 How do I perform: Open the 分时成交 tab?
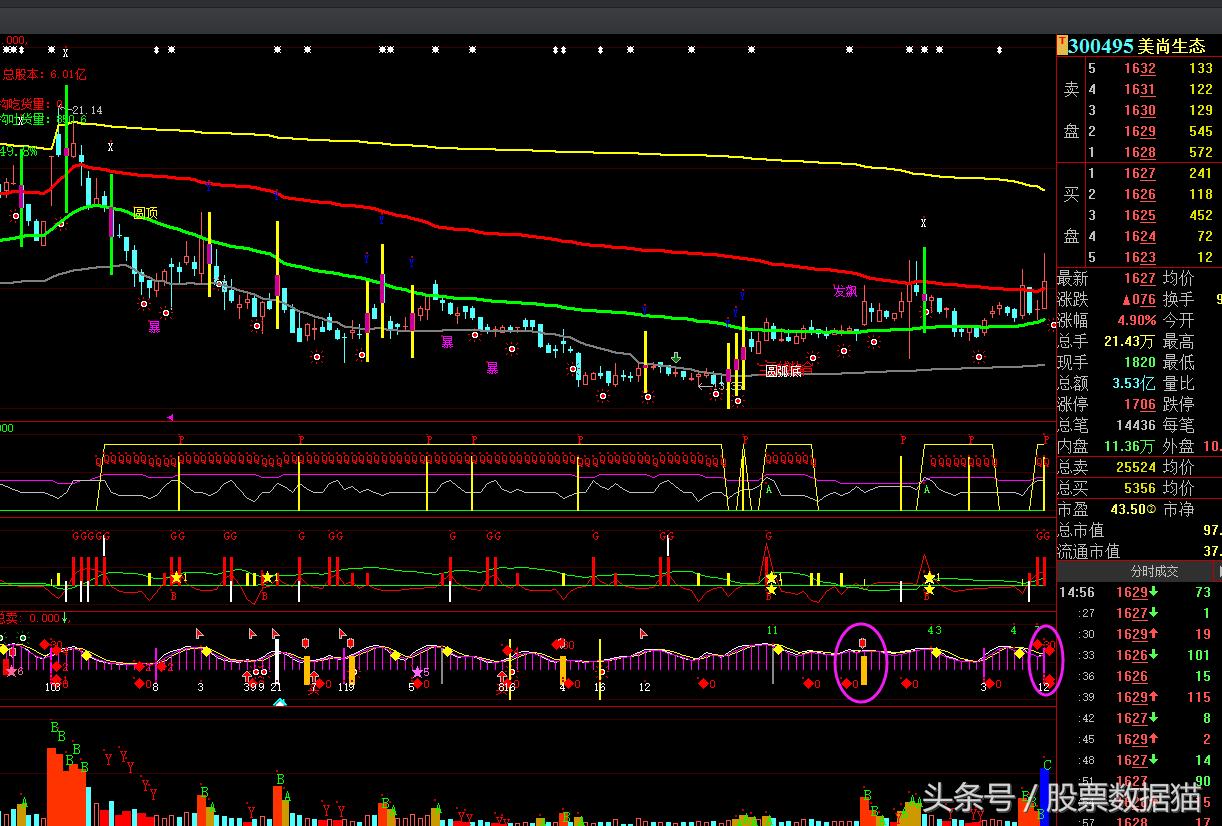pyautogui.click(x=1154, y=571)
